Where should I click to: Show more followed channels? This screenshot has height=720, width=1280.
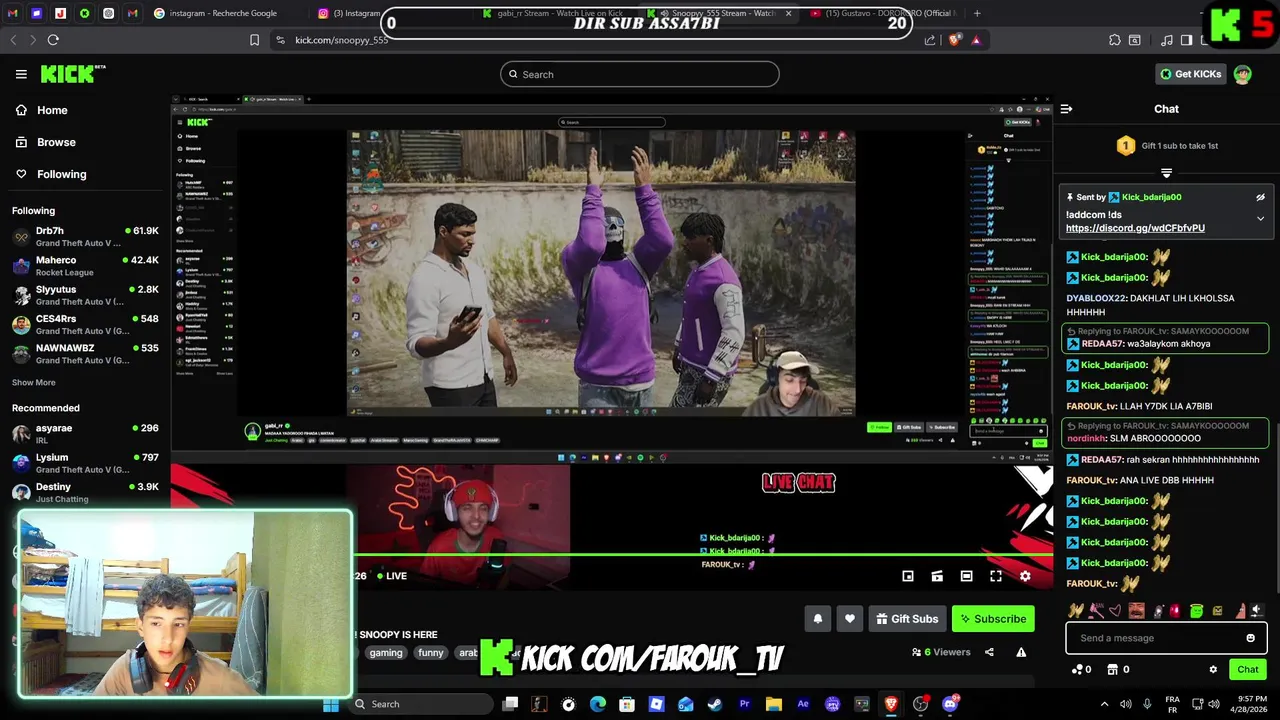[x=33, y=382]
